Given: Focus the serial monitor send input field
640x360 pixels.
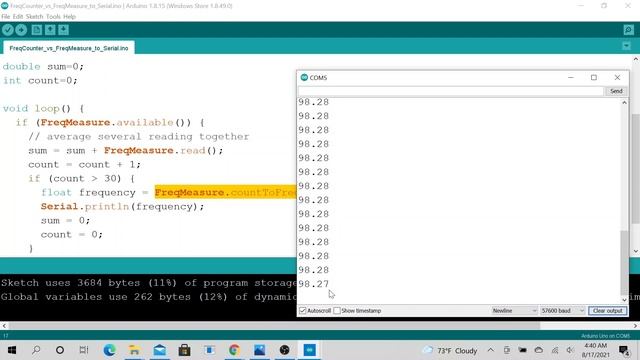Looking at the screenshot, I should 451,91.
